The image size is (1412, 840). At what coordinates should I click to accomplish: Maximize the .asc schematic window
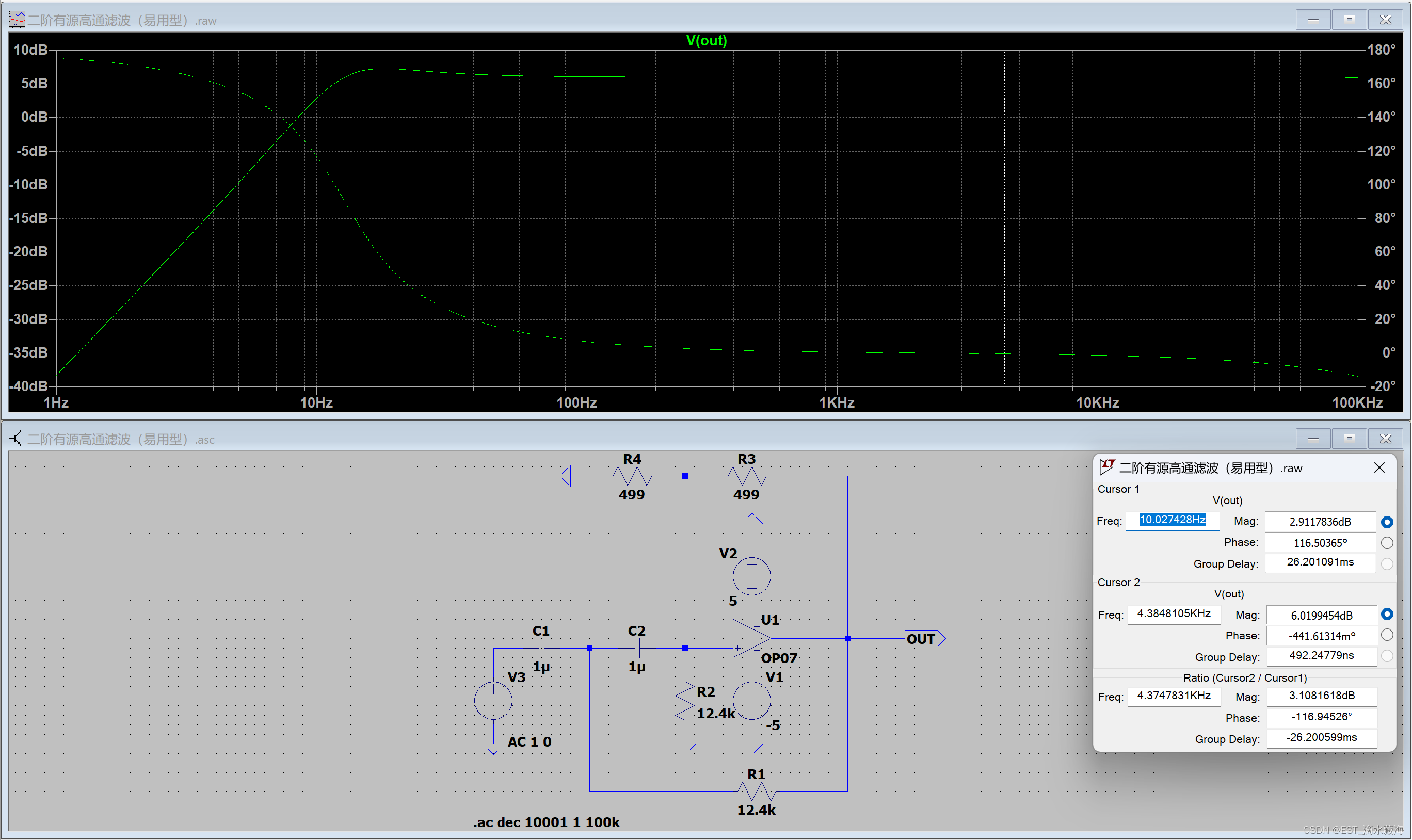point(1349,439)
